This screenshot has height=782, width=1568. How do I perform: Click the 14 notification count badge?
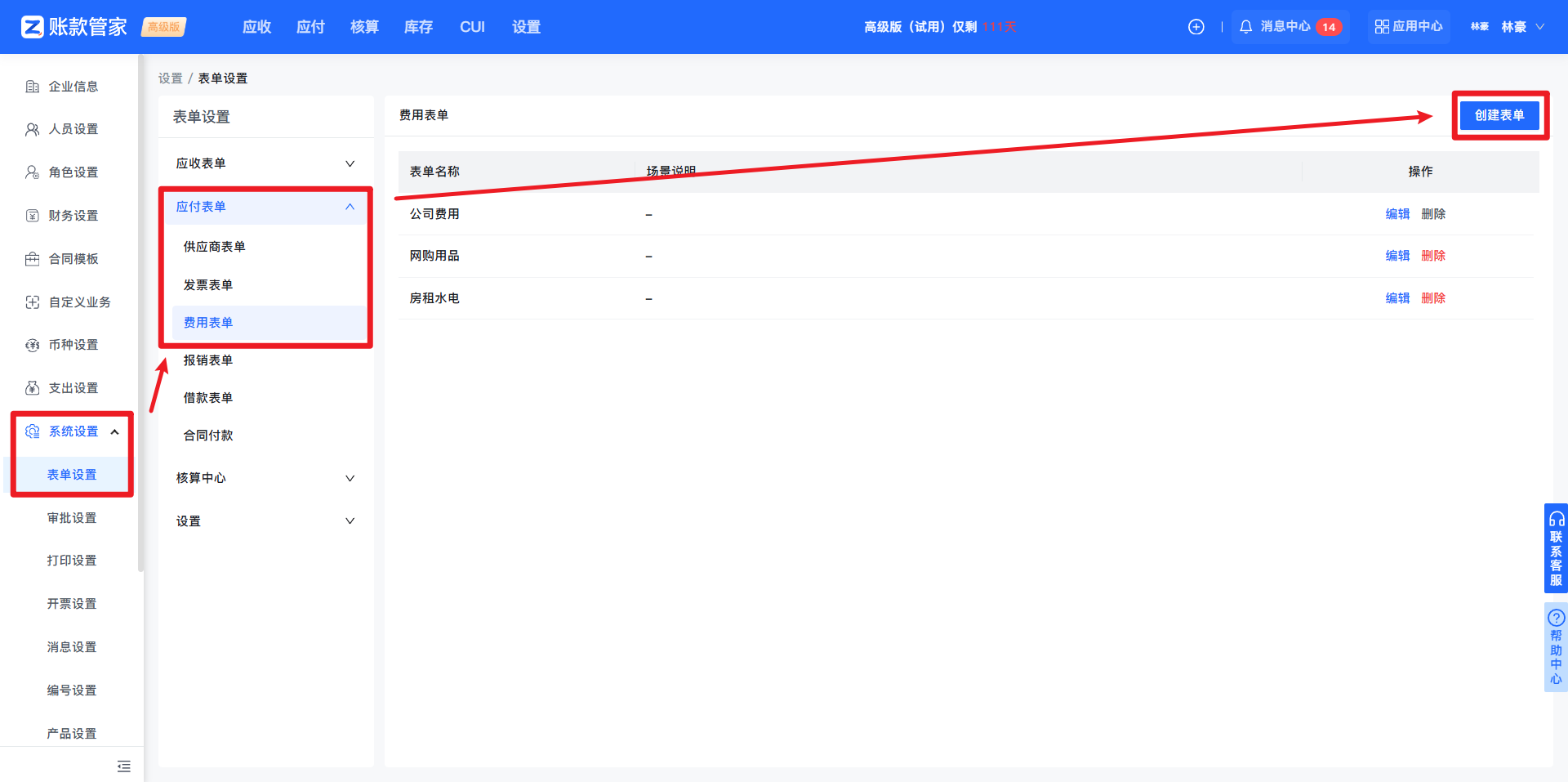coord(1329,27)
